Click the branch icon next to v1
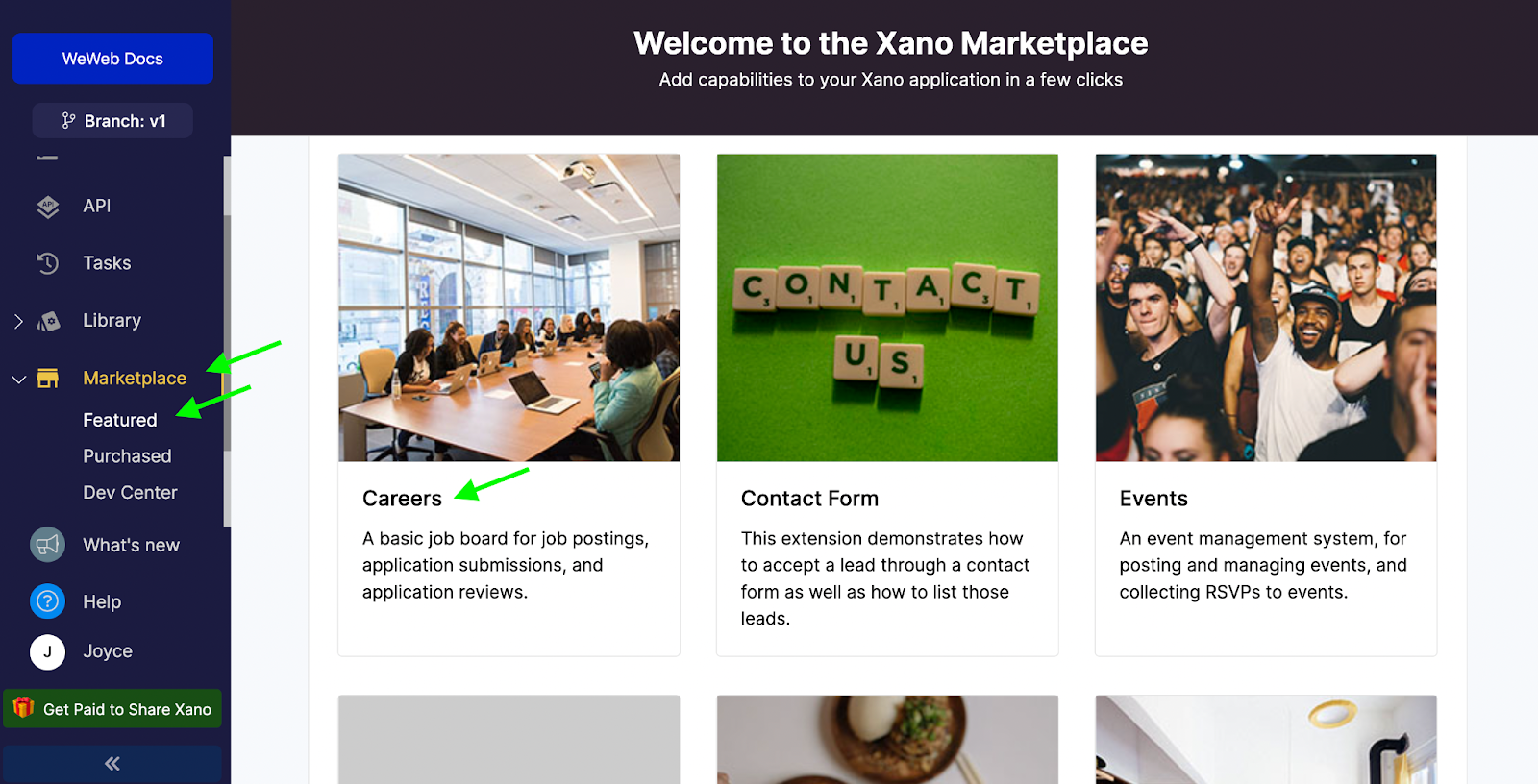Viewport: 1538px width, 784px height. pos(67,120)
